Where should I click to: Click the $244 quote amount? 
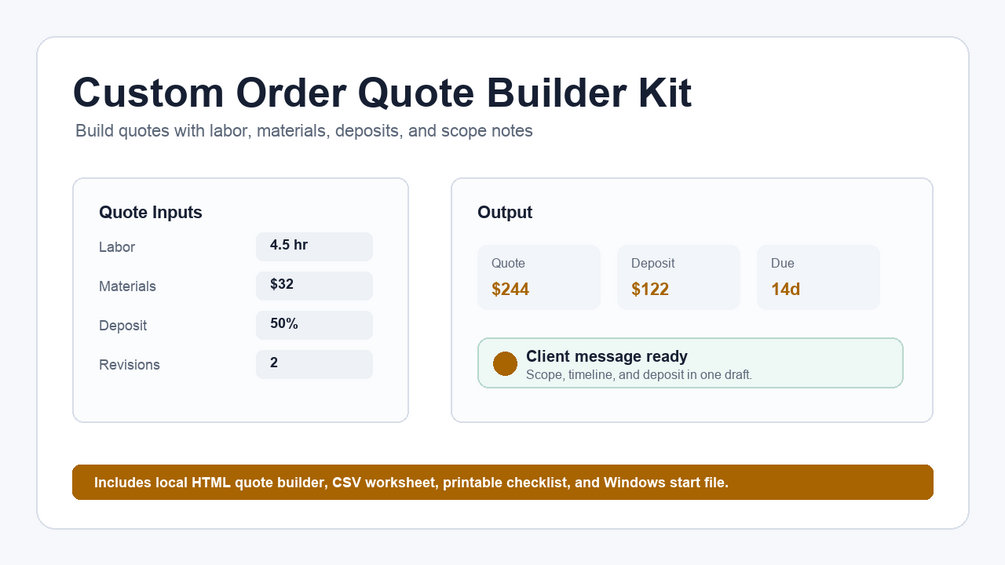point(510,290)
